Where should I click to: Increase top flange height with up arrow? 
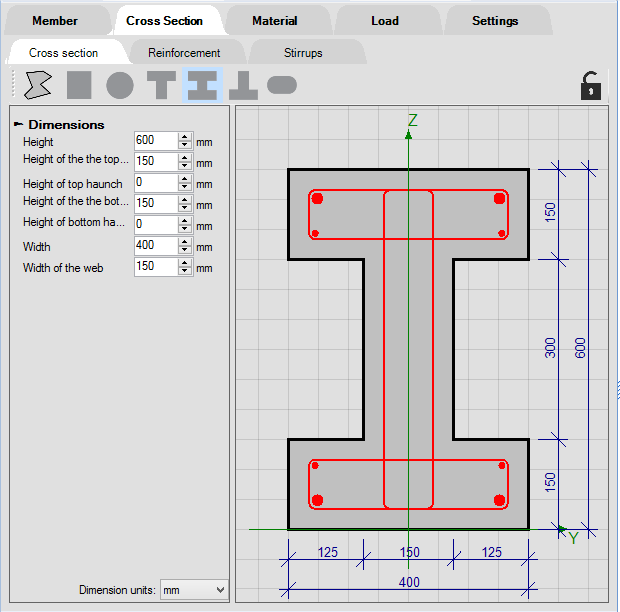[x=185, y=158]
